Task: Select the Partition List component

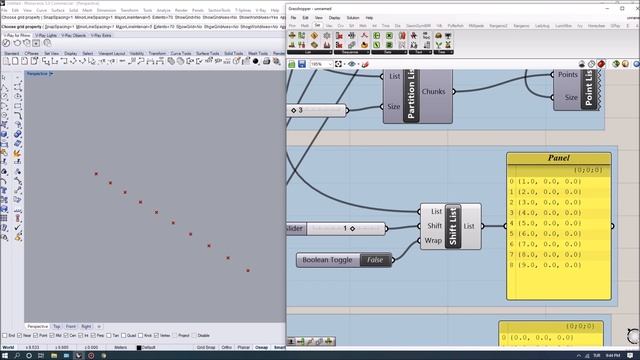Action: click(411, 96)
